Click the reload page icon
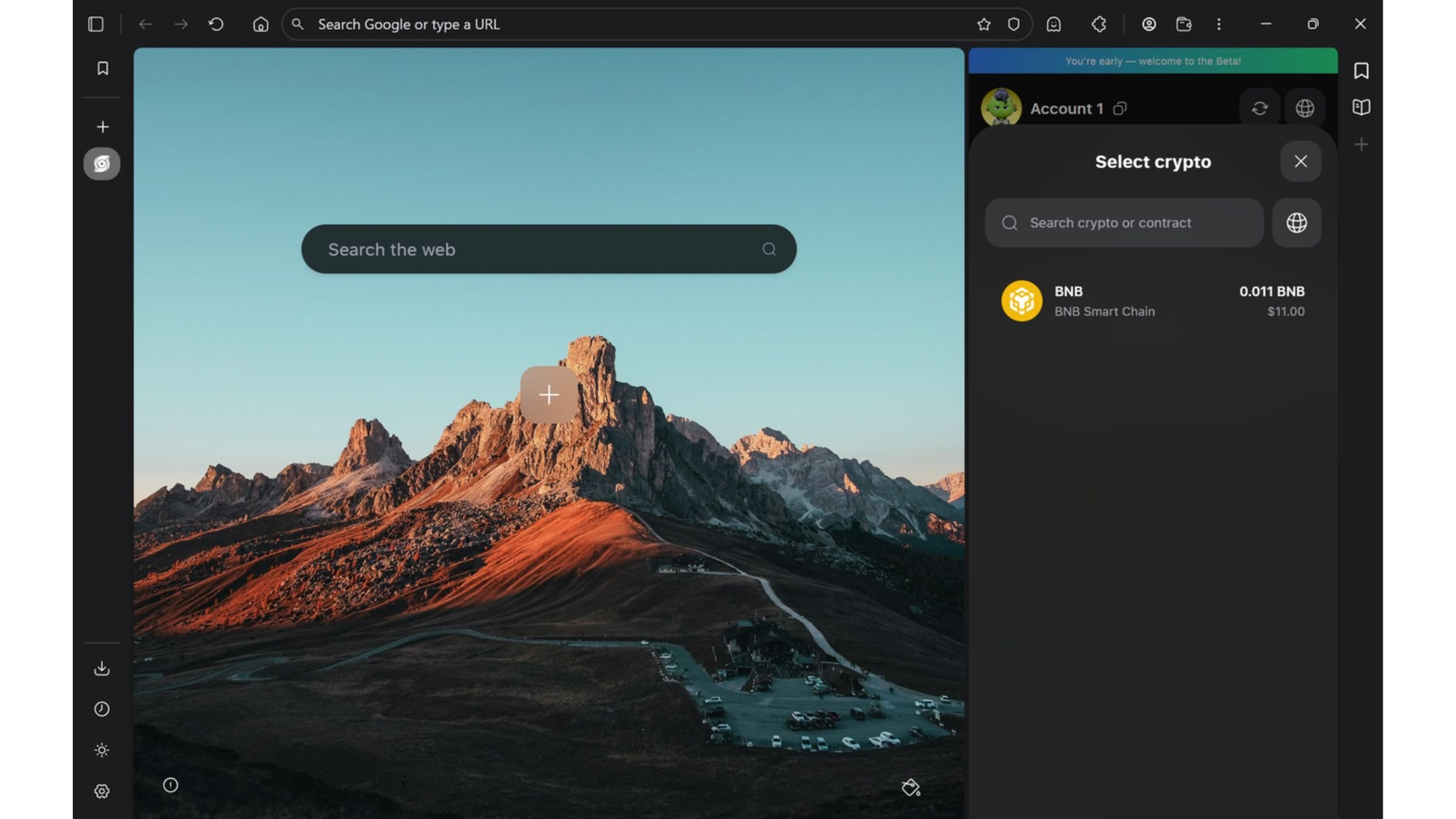Screen dimensions: 1456x819 pos(216,24)
